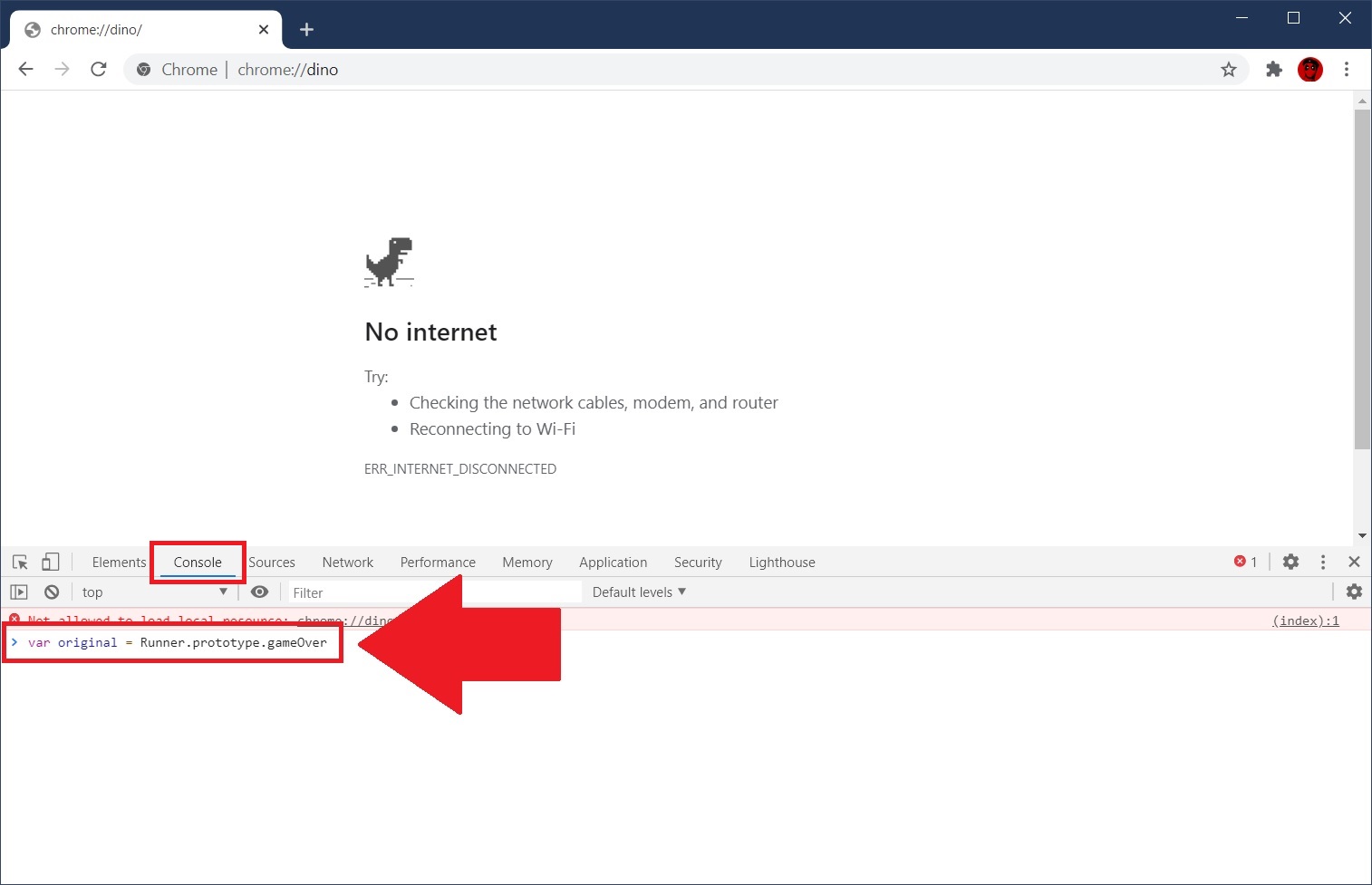Open the Default levels dropdown
Image resolution: width=1372 pixels, height=885 pixels.
click(639, 592)
